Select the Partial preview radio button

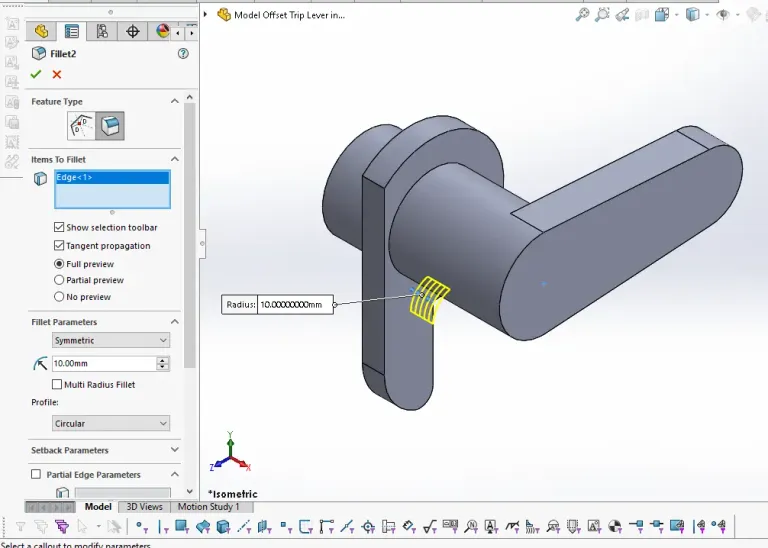[59, 280]
